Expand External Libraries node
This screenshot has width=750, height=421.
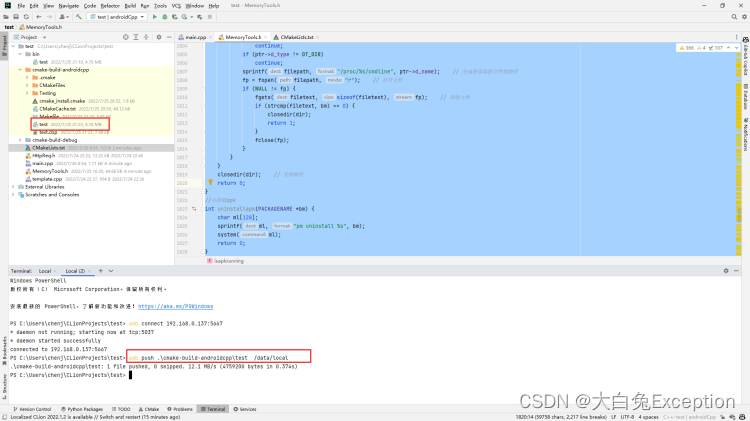point(13,187)
